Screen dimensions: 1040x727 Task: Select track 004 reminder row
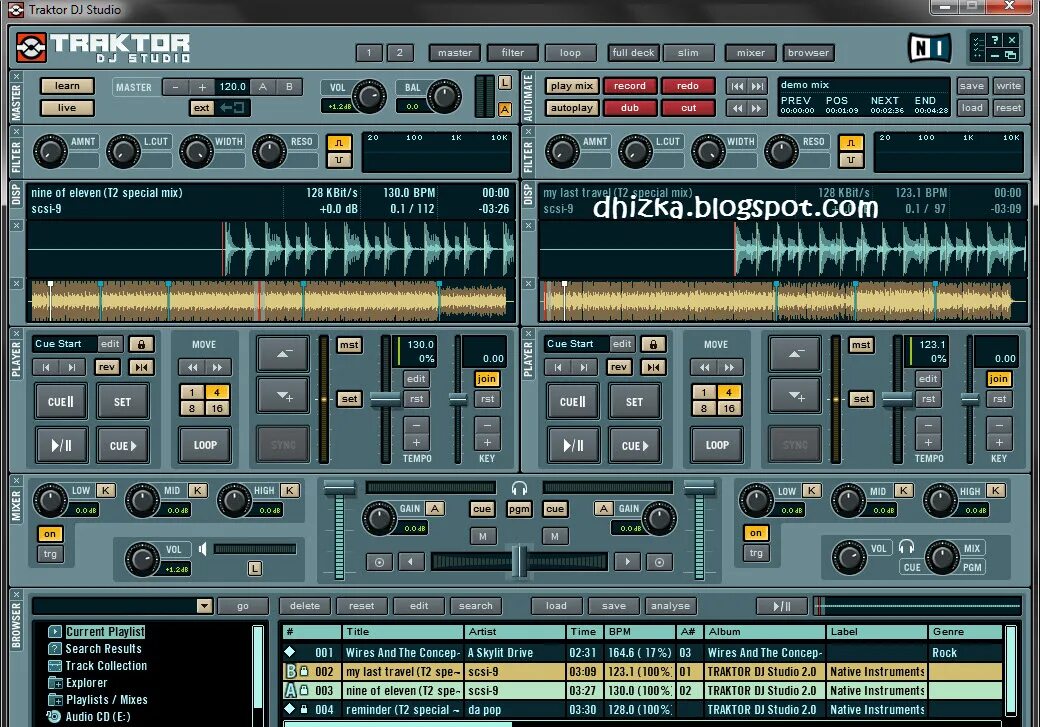tap(642, 709)
